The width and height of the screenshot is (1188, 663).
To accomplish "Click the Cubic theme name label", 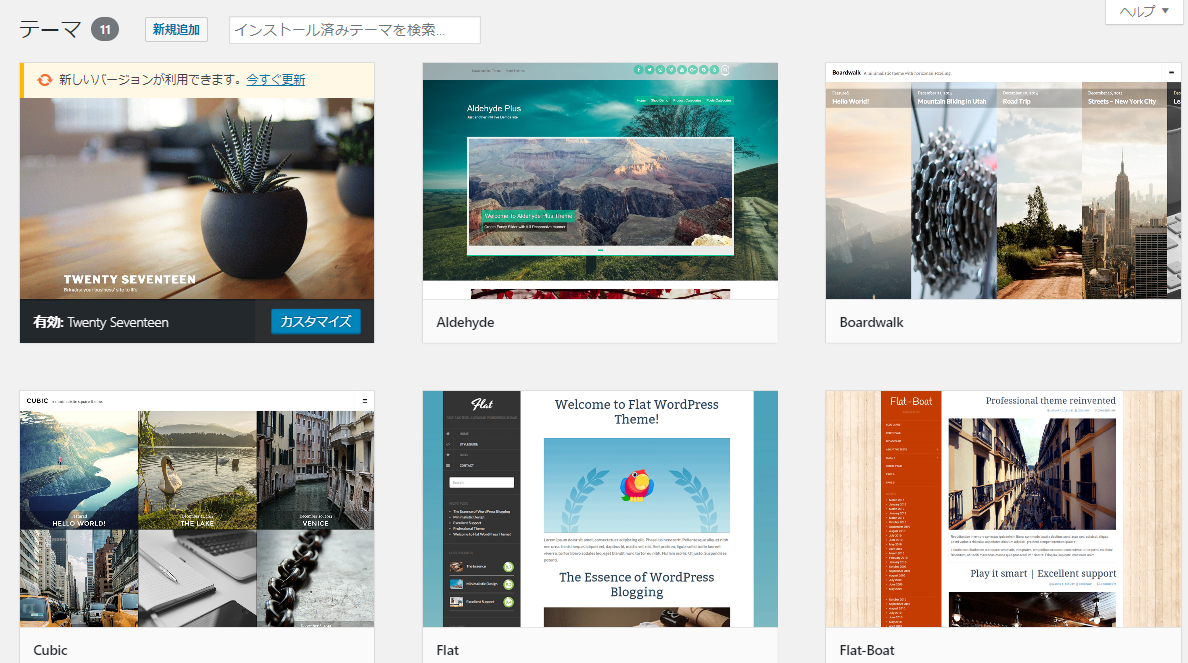I will (50, 650).
